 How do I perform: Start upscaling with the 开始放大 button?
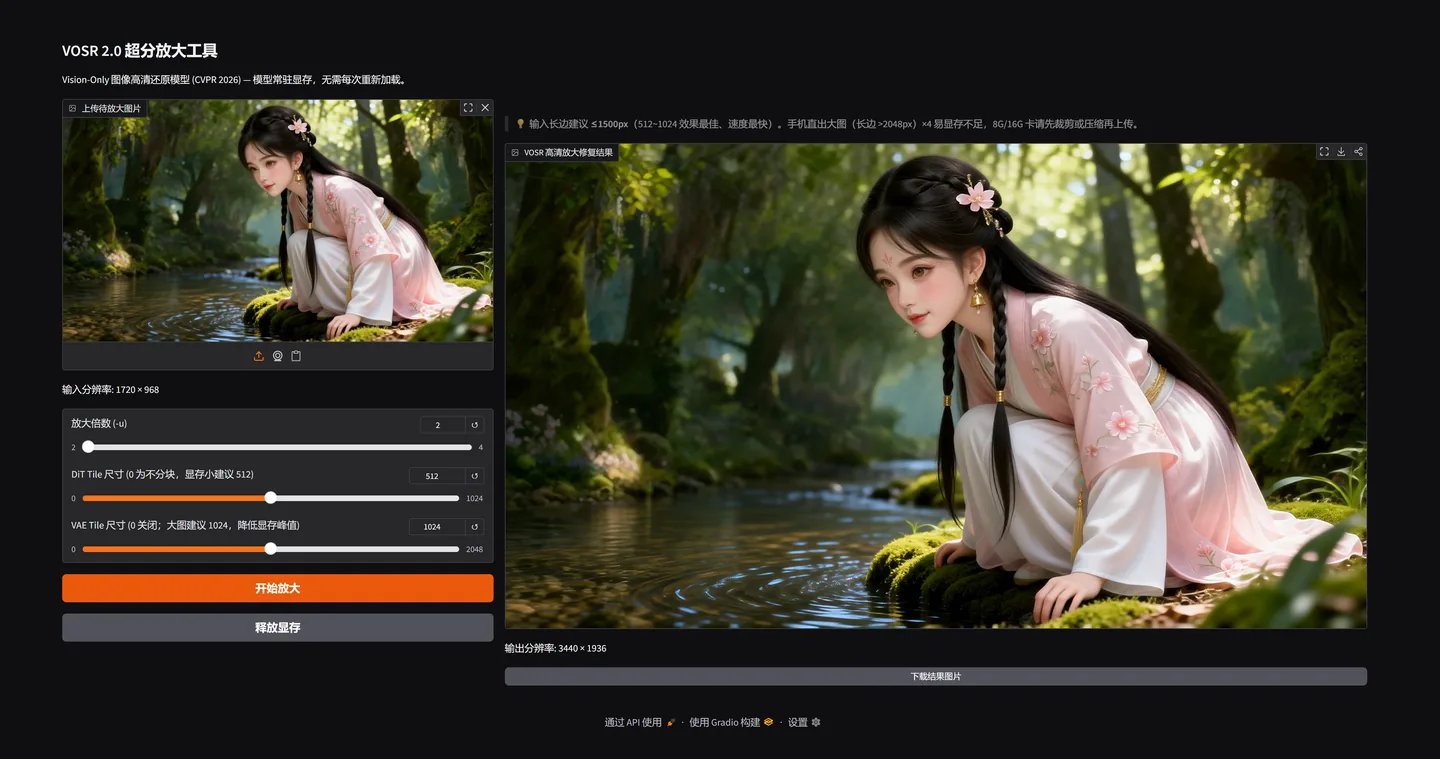(278, 588)
